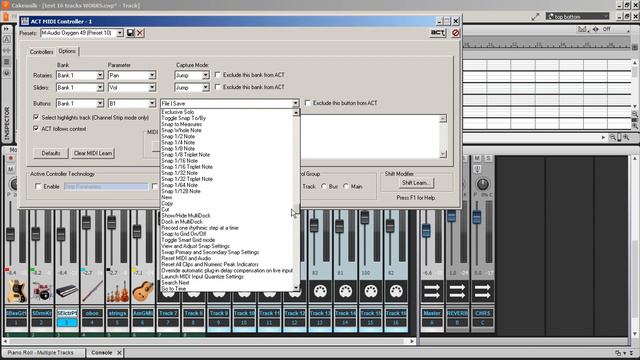Switch to the Options tab
The width and height of the screenshot is (640, 360).
point(67,51)
